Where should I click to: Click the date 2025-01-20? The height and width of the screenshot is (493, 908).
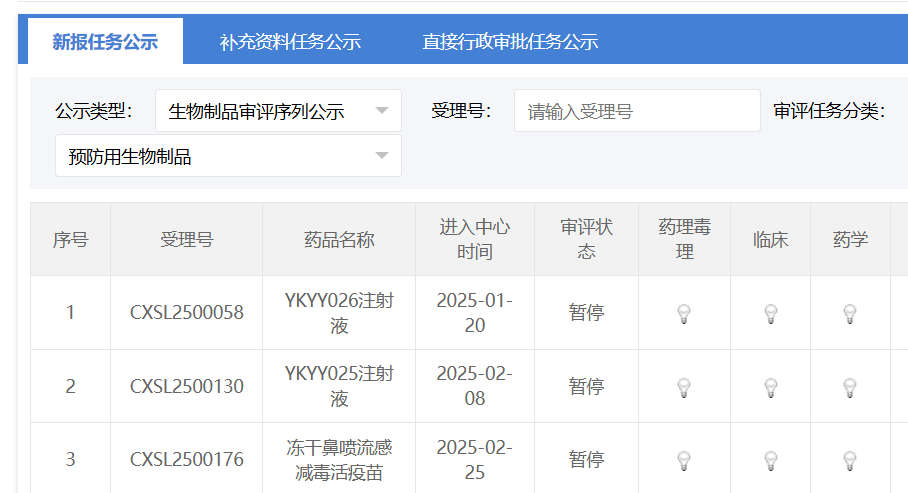click(x=475, y=313)
